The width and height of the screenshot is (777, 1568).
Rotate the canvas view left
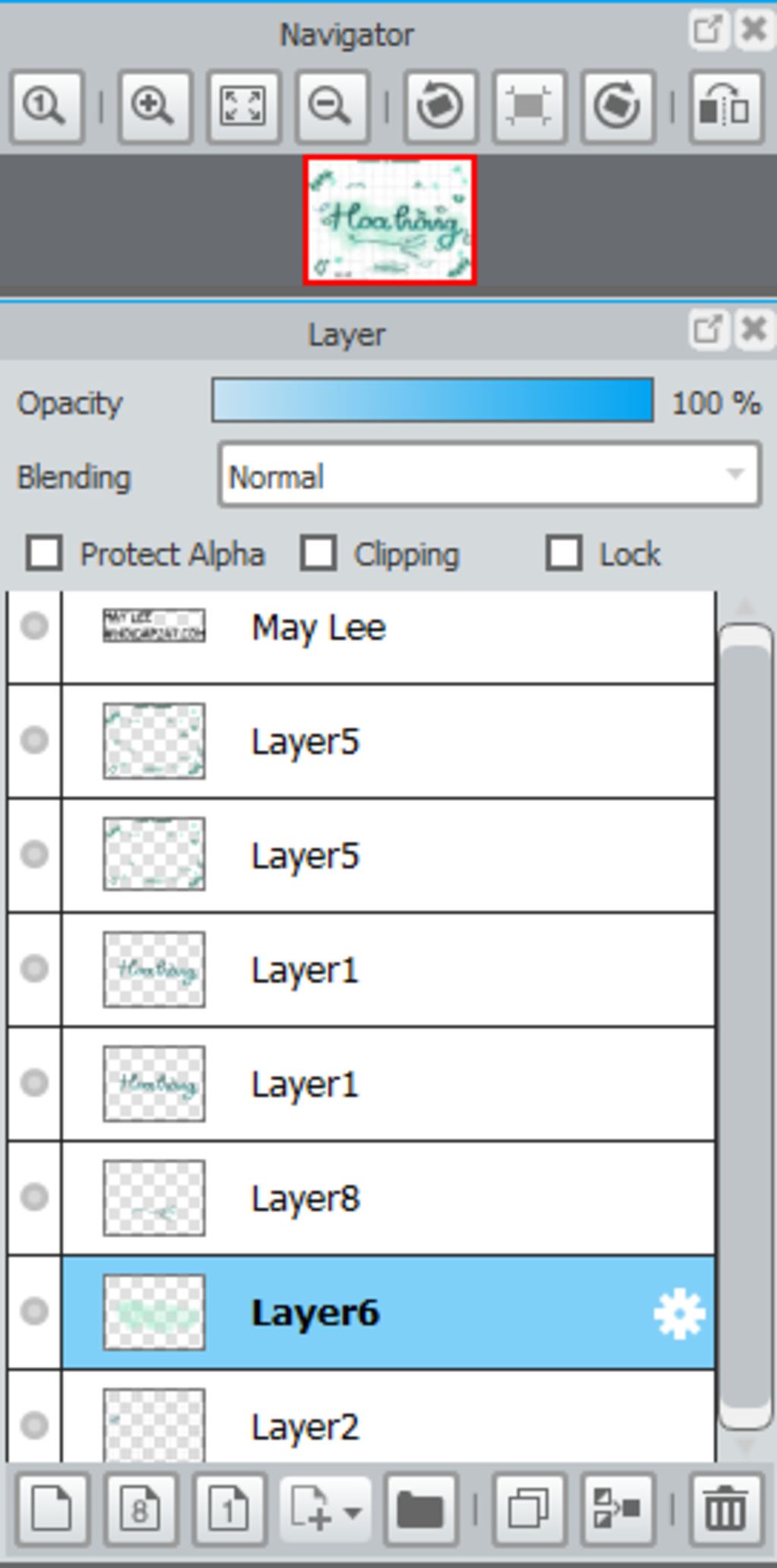[x=440, y=106]
